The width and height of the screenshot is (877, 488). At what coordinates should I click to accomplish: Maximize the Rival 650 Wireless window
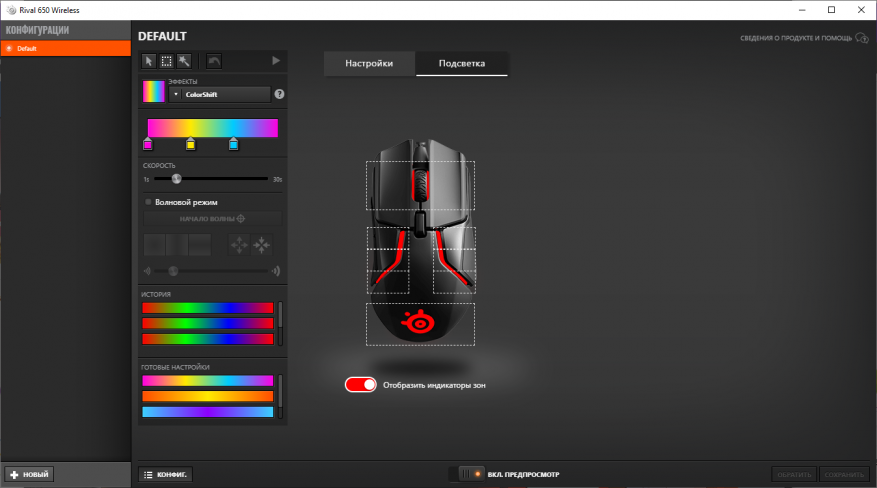(x=832, y=10)
